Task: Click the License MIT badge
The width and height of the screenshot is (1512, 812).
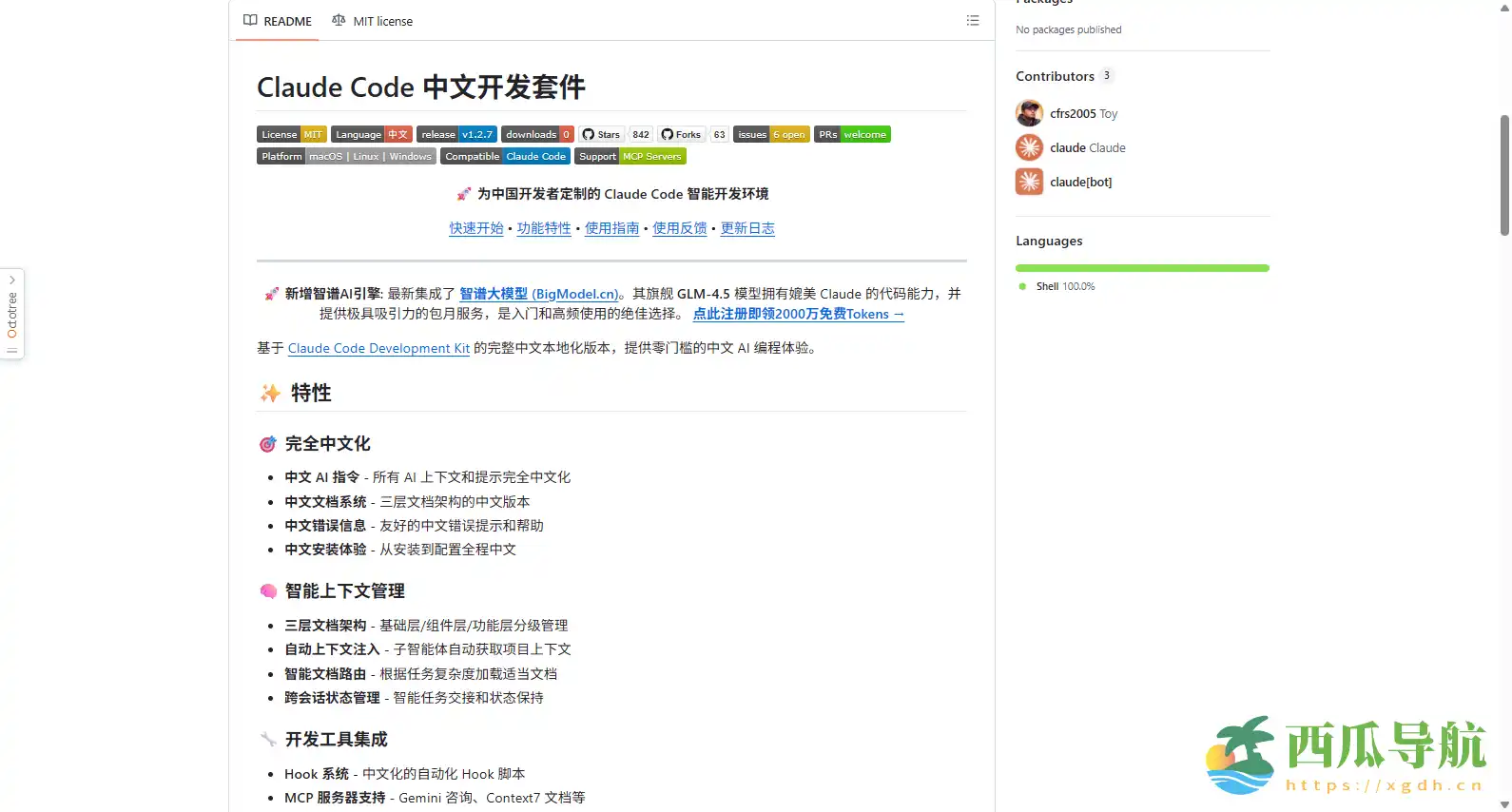Action: pos(291,135)
